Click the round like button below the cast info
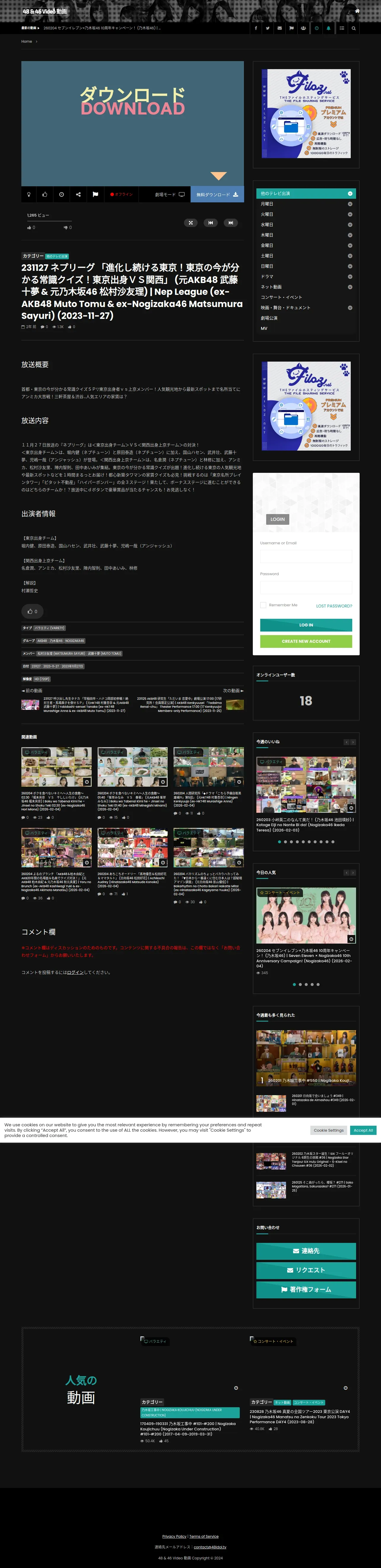381x1568 pixels. pos(32,611)
